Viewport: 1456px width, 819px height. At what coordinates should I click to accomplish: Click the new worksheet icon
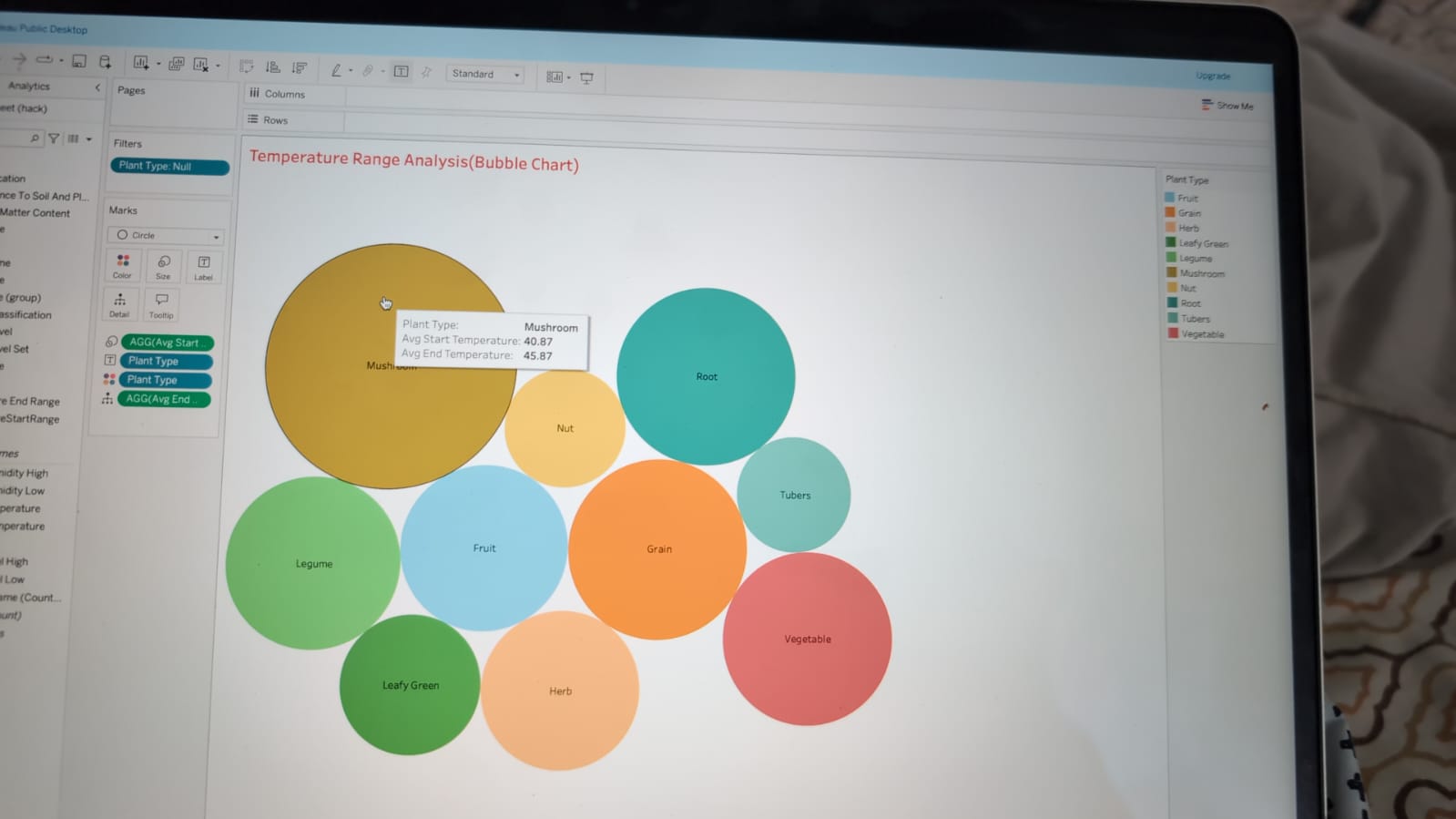[x=141, y=63]
